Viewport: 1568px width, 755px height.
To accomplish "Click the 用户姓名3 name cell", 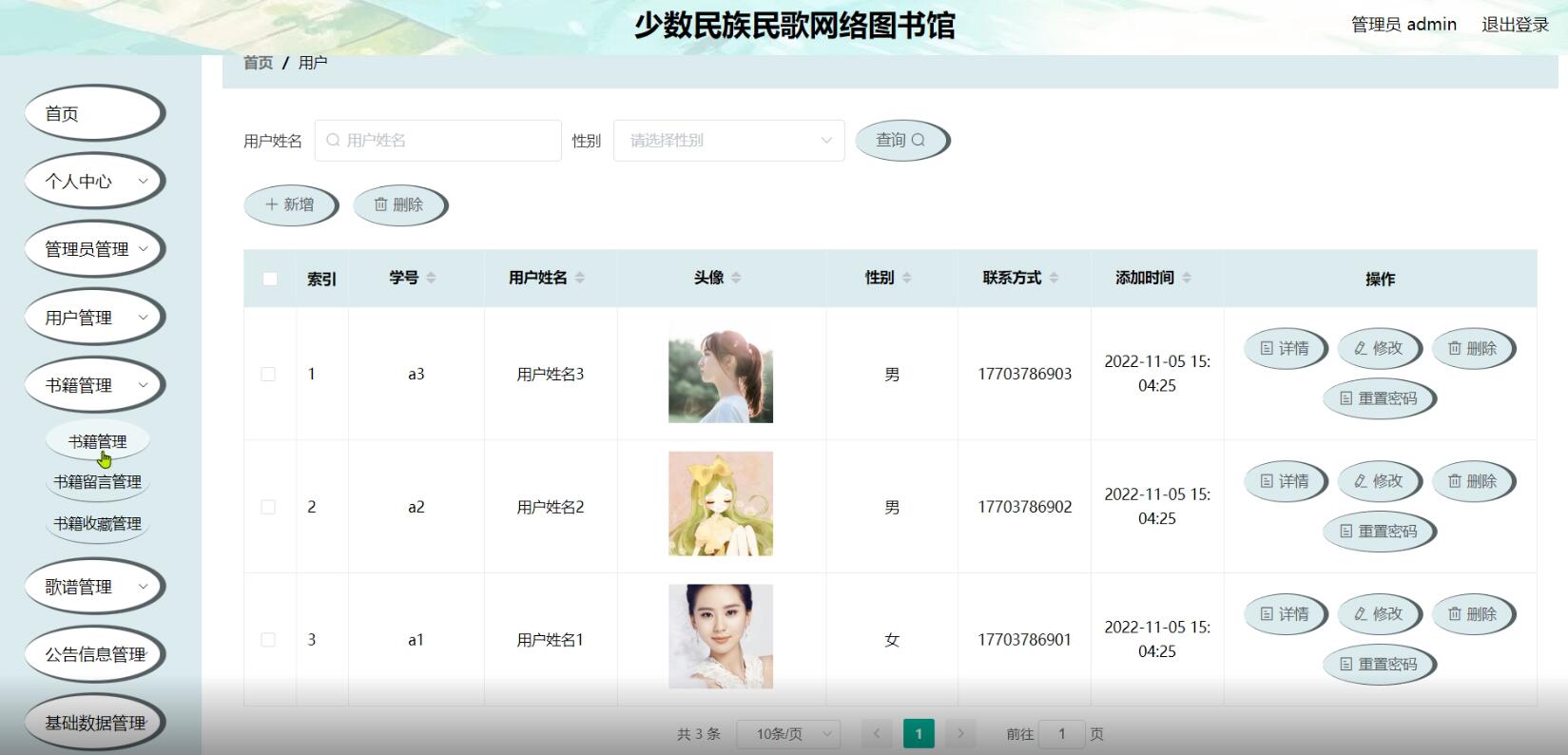I will coord(551,375).
